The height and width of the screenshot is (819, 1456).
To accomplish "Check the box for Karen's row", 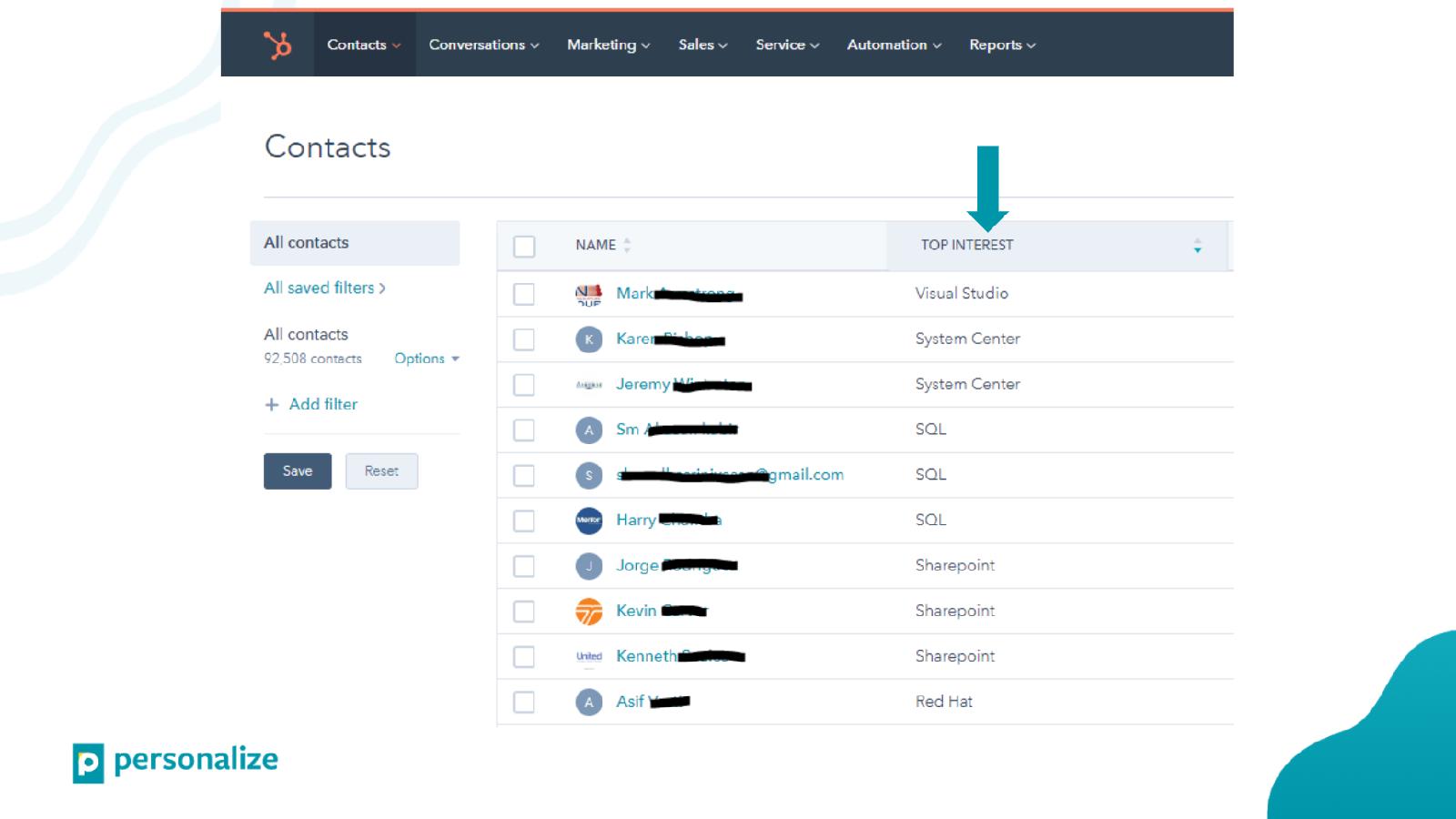I will pyautogui.click(x=524, y=339).
